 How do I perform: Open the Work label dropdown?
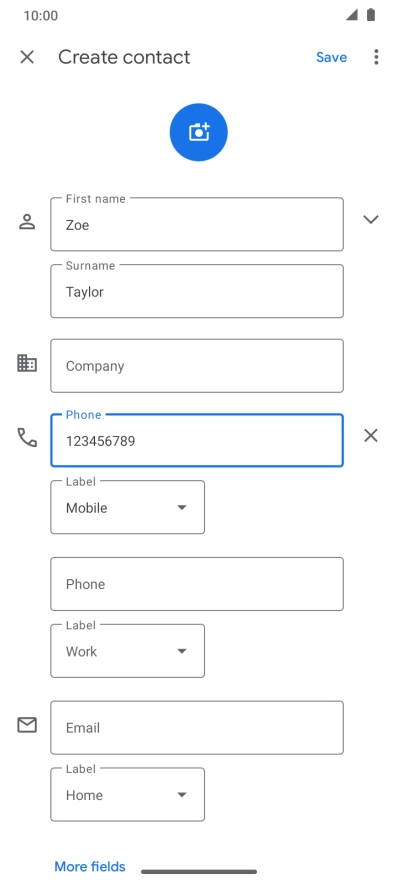tap(127, 651)
